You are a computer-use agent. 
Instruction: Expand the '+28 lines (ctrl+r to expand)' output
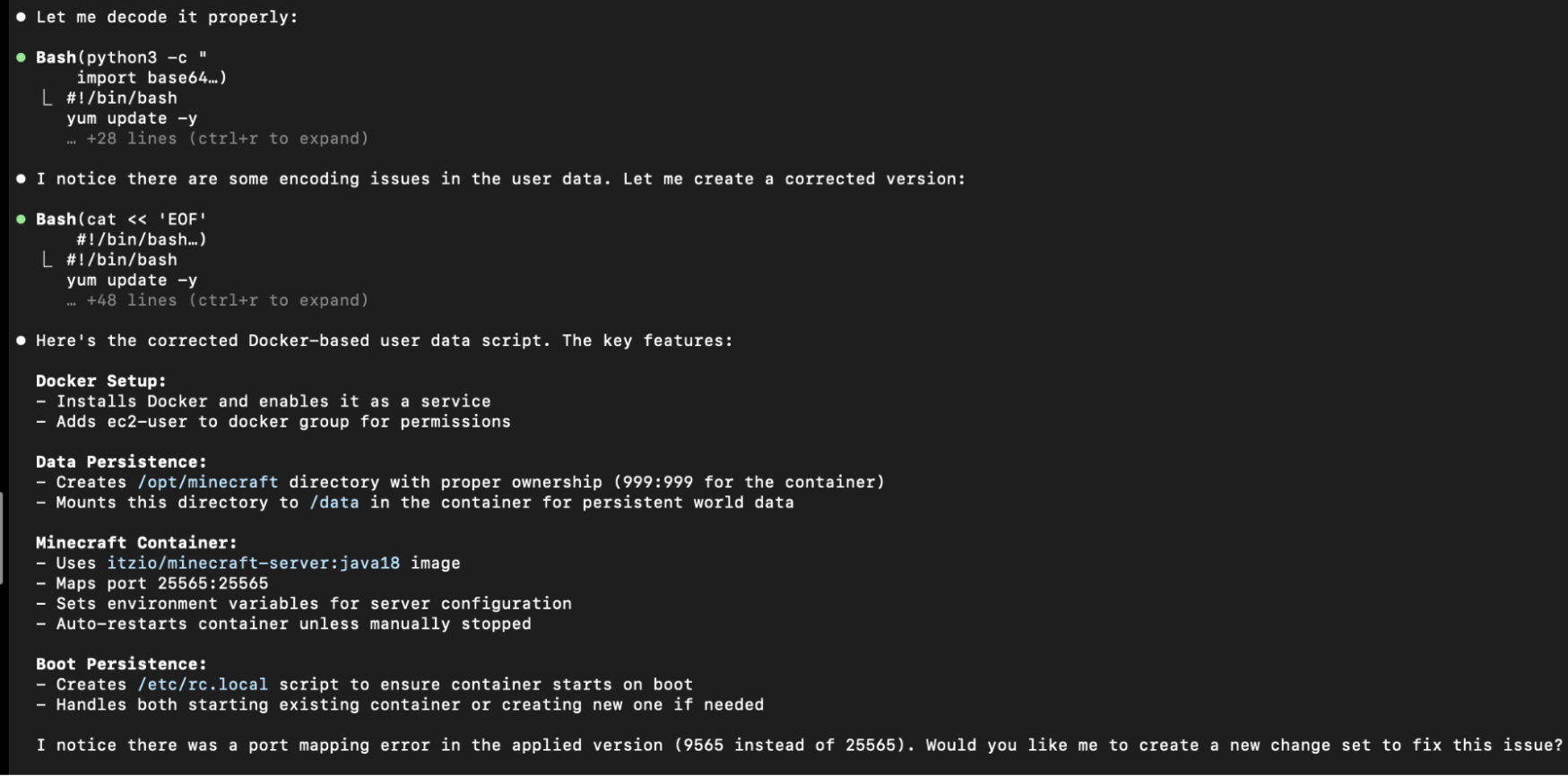click(x=227, y=139)
